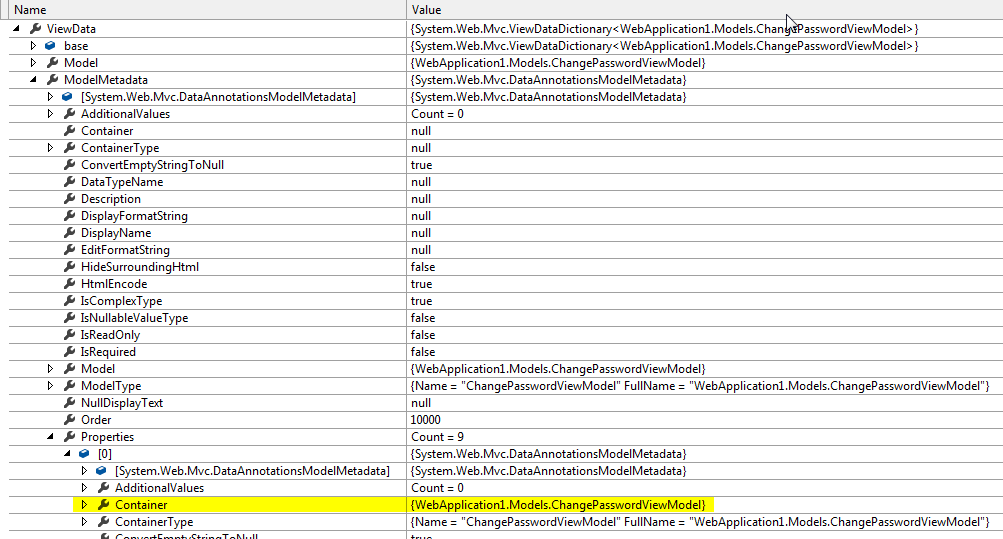
Task: Select the IsComplexType property row
Action: pos(506,301)
